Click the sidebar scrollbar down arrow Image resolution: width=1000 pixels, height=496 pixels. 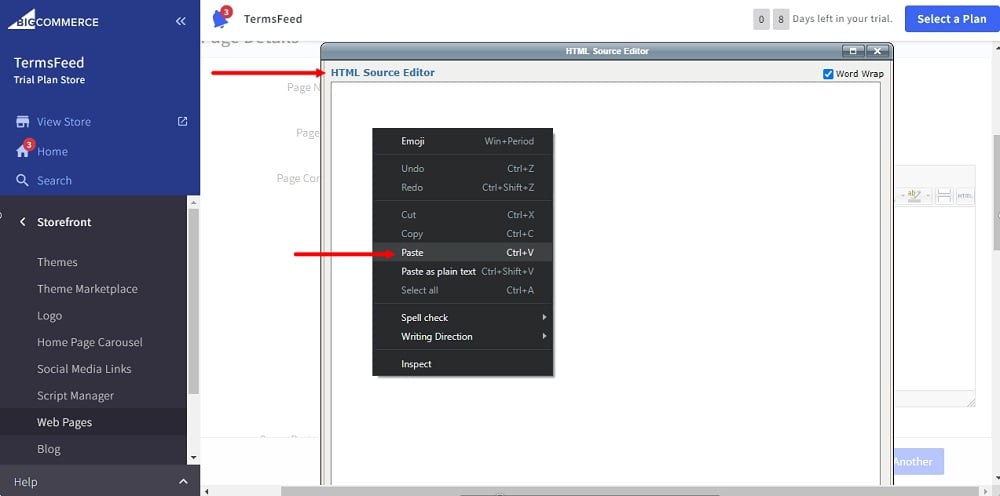pyautogui.click(x=194, y=458)
